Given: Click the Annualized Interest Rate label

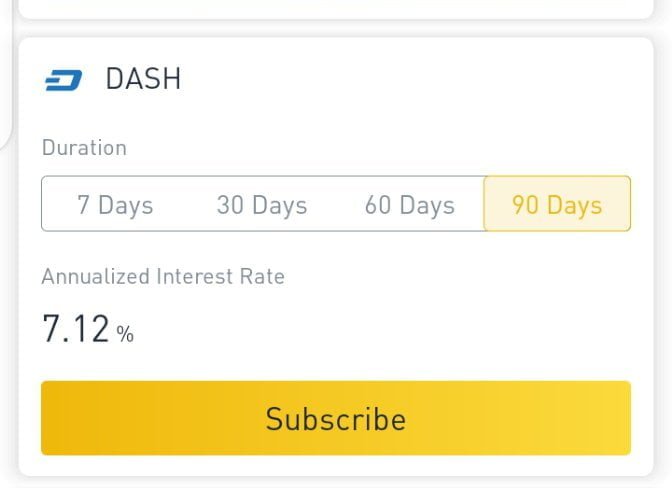Looking at the screenshot, I should [163, 277].
